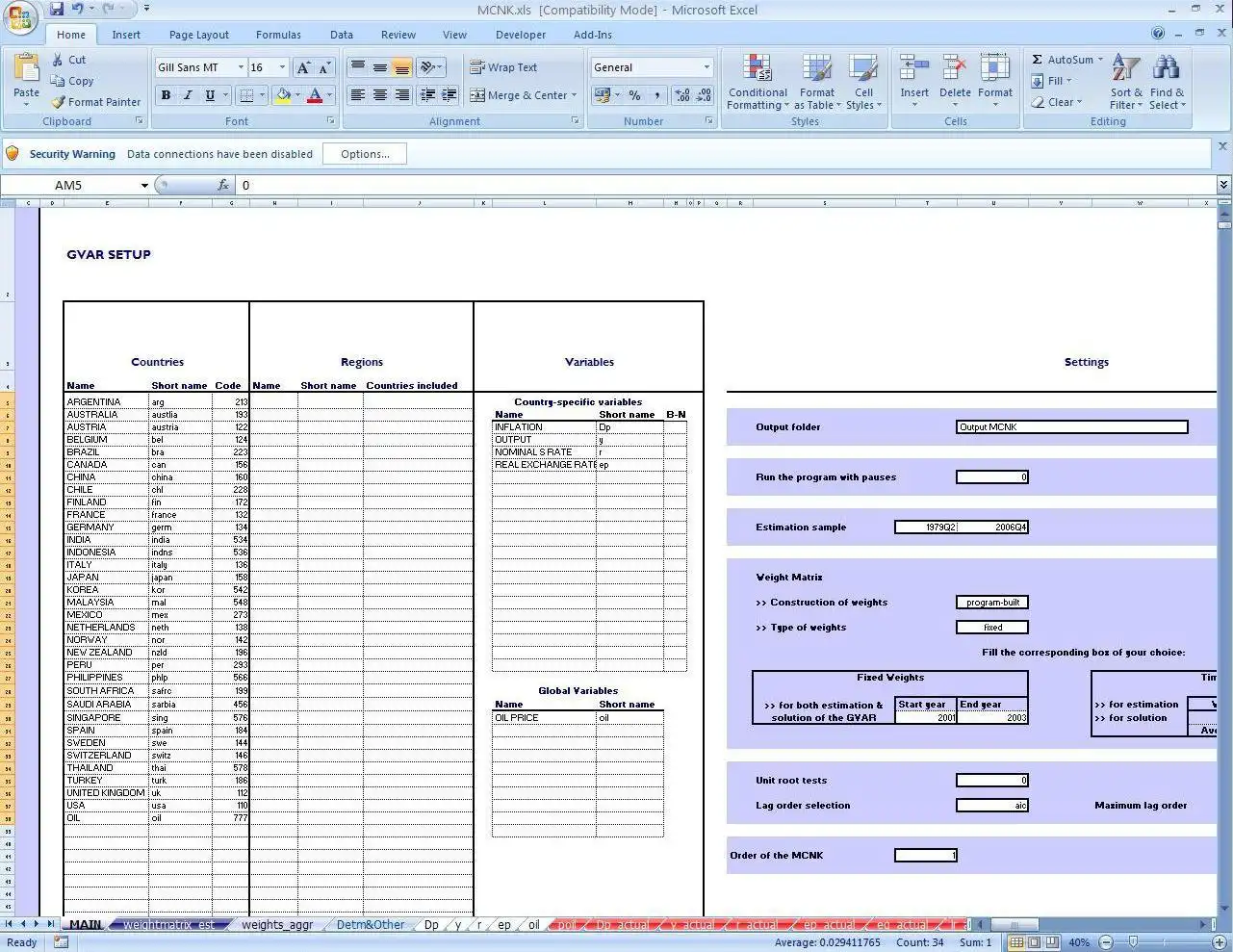
Task: Click Order of the MCNK input box
Action: coord(926,855)
